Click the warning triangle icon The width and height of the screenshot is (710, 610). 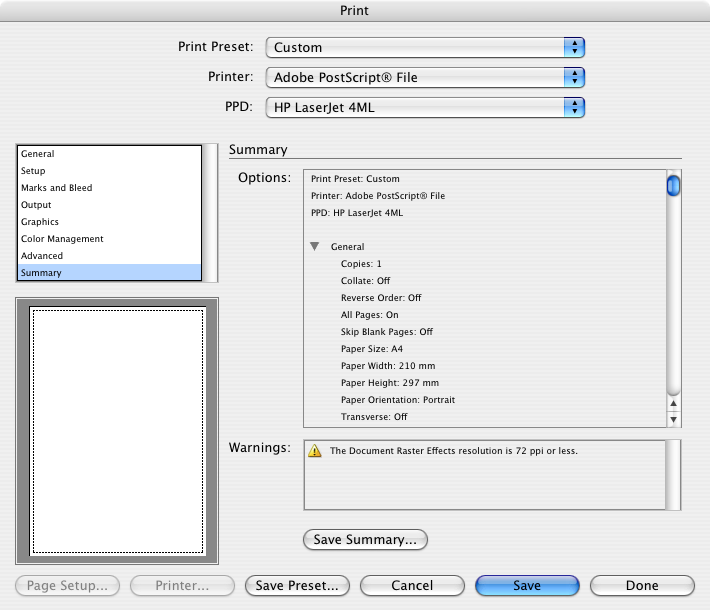coord(315,451)
